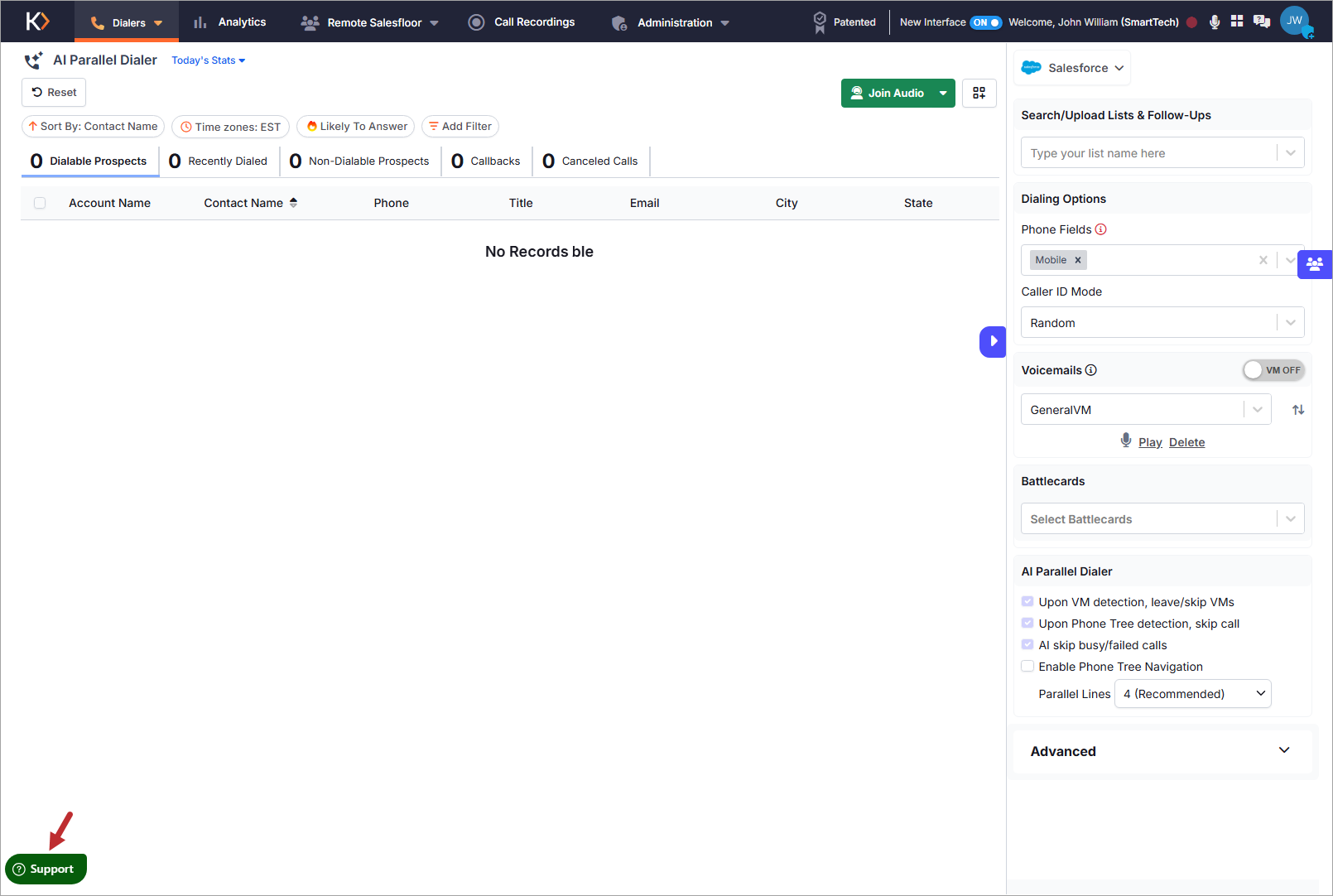Click the Phone Fields multi-select box
Screen dimensions: 1333x896
pyautogui.click(x=1162, y=260)
